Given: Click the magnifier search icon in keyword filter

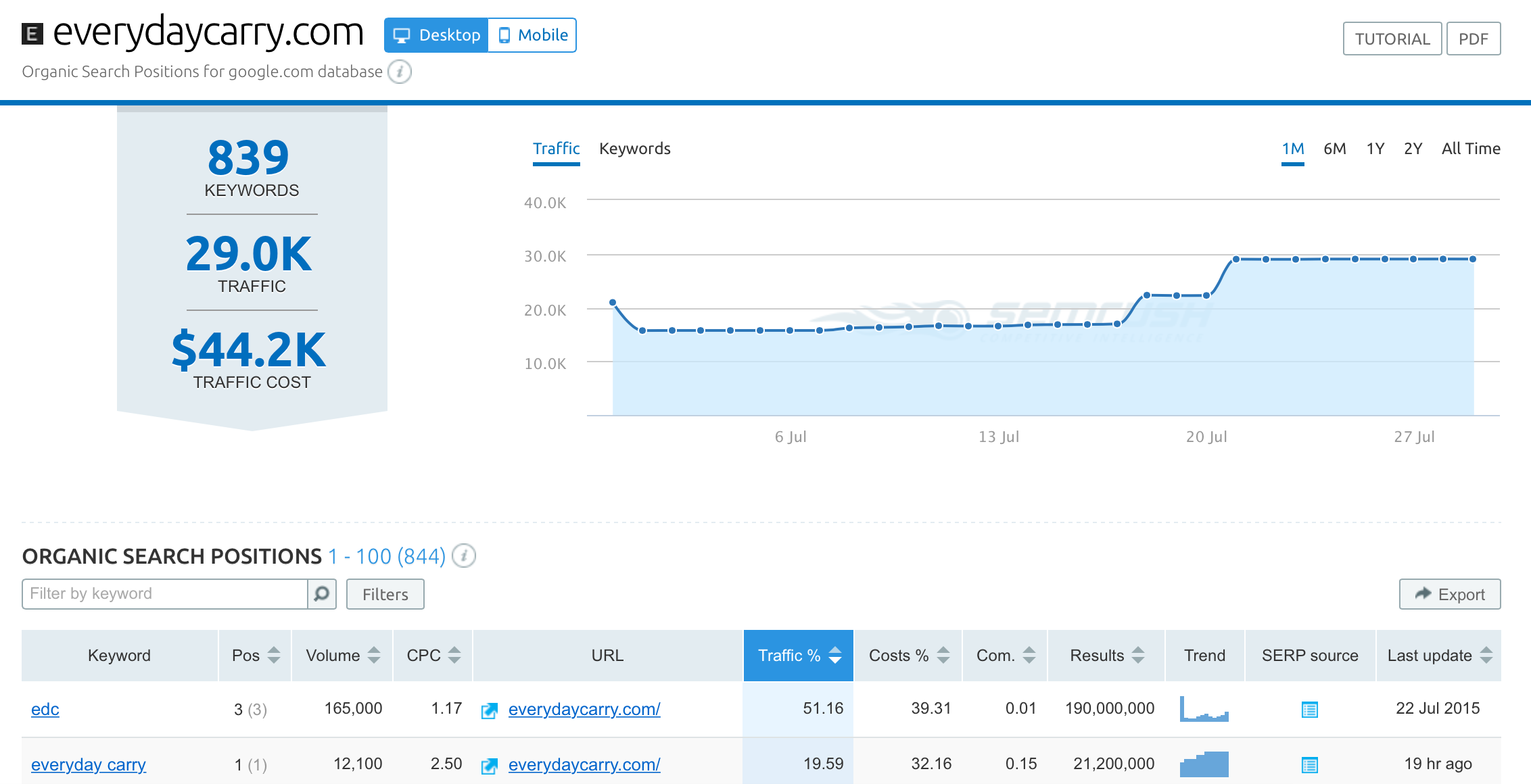Looking at the screenshot, I should pyautogui.click(x=322, y=594).
